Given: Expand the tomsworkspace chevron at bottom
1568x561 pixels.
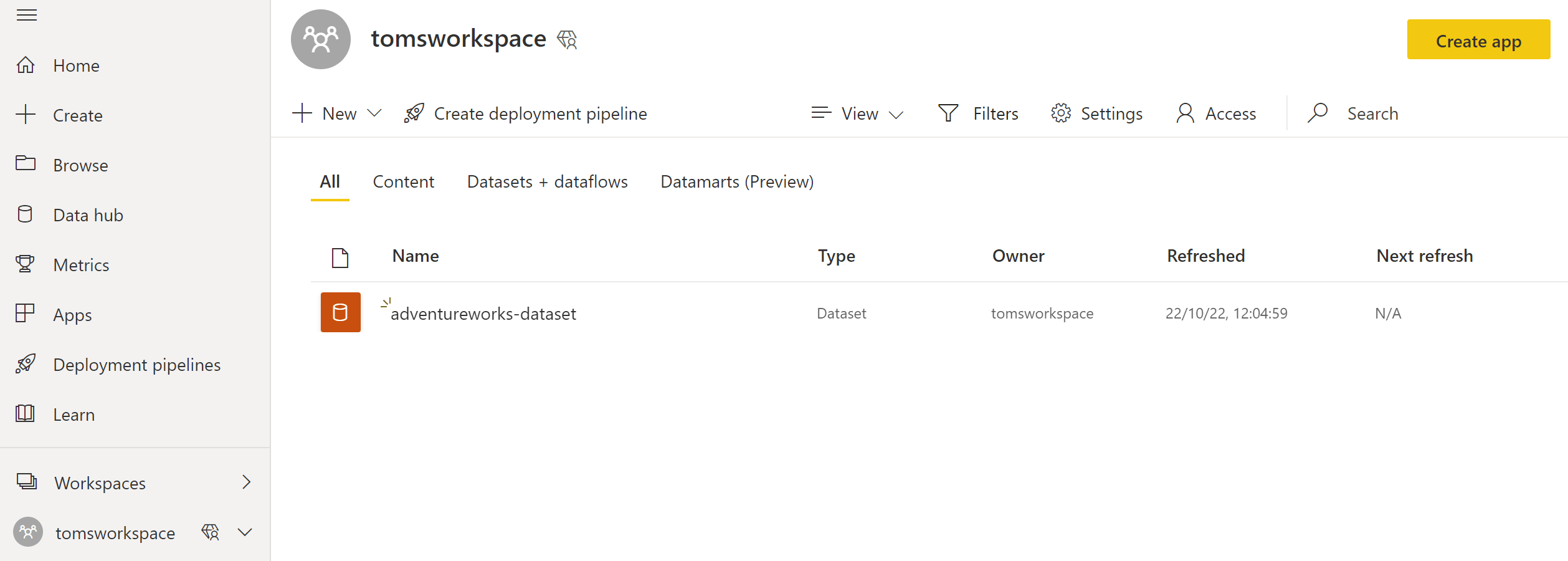Looking at the screenshot, I should 244,532.
